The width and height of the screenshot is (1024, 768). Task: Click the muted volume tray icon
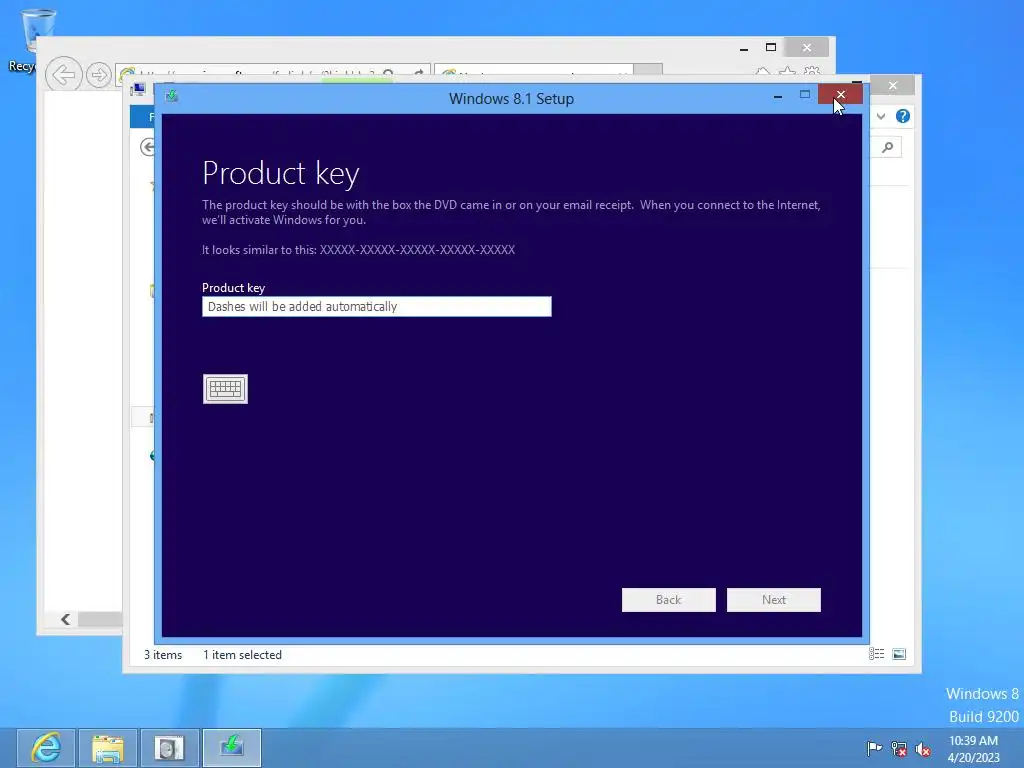tap(923, 748)
